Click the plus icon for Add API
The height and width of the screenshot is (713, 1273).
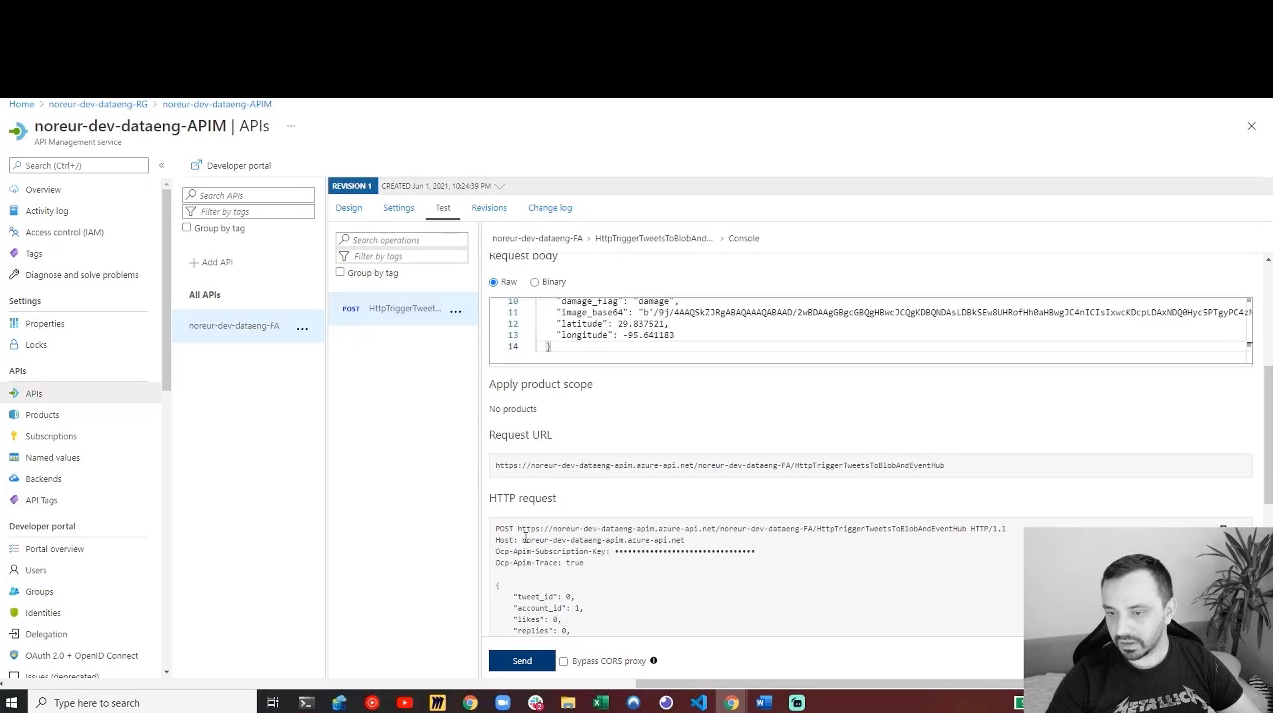(x=193, y=262)
